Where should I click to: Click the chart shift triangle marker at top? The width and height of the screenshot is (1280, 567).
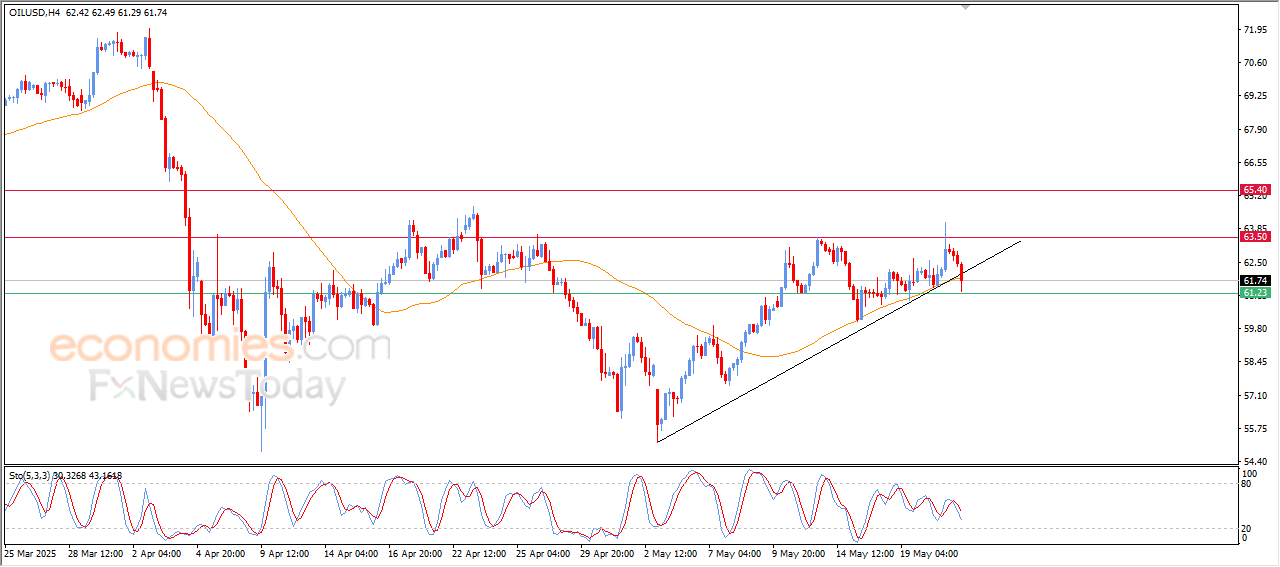pyautogui.click(x=965, y=6)
